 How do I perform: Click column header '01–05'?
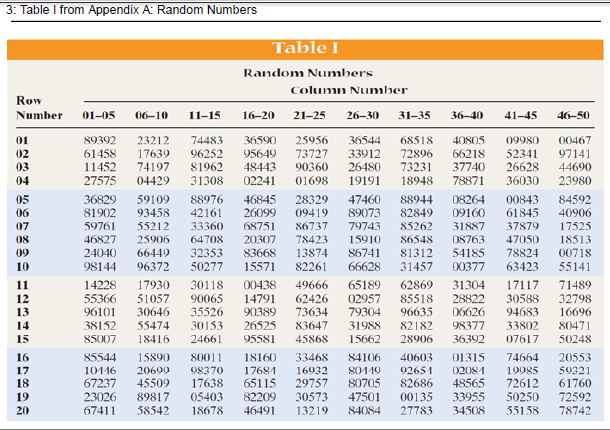(99, 115)
